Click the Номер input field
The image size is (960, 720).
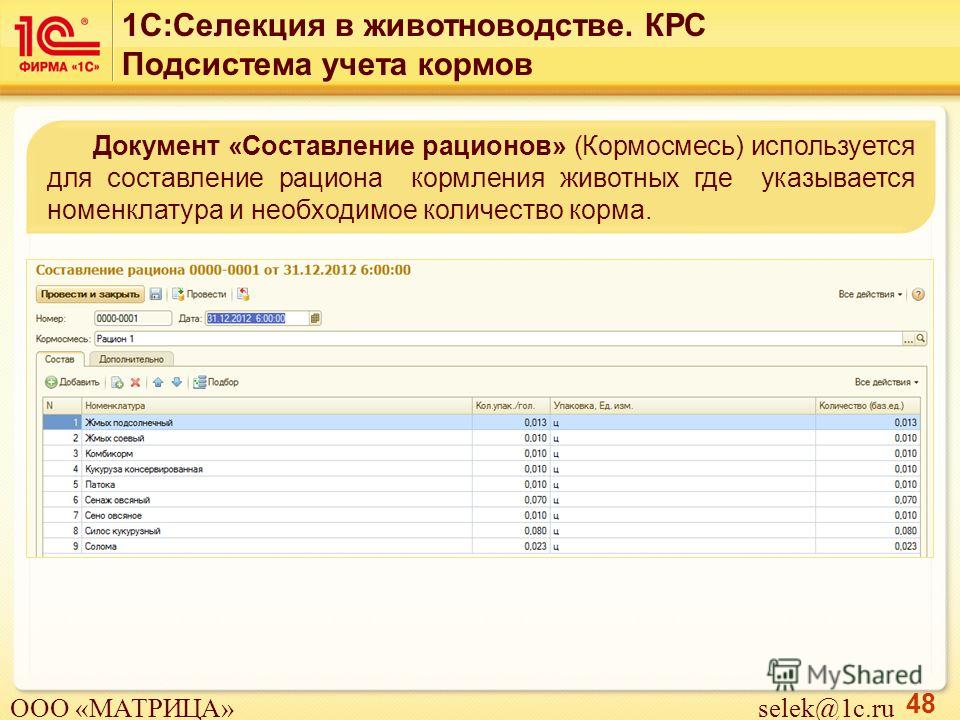[133, 318]
